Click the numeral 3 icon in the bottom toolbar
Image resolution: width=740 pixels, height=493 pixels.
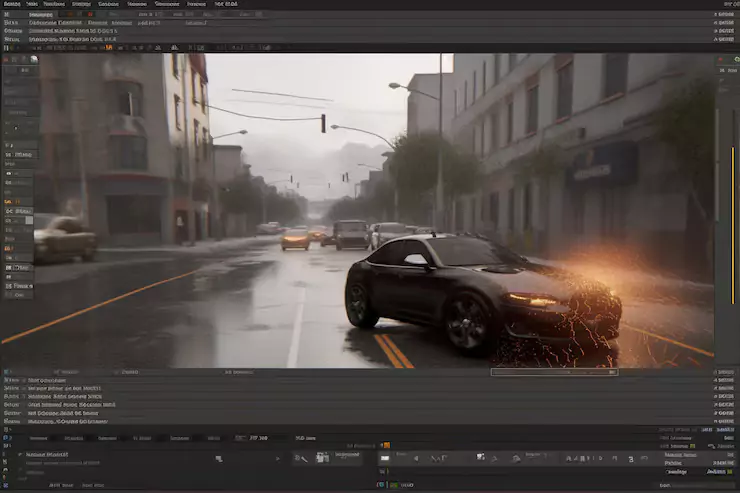point(631,459)
